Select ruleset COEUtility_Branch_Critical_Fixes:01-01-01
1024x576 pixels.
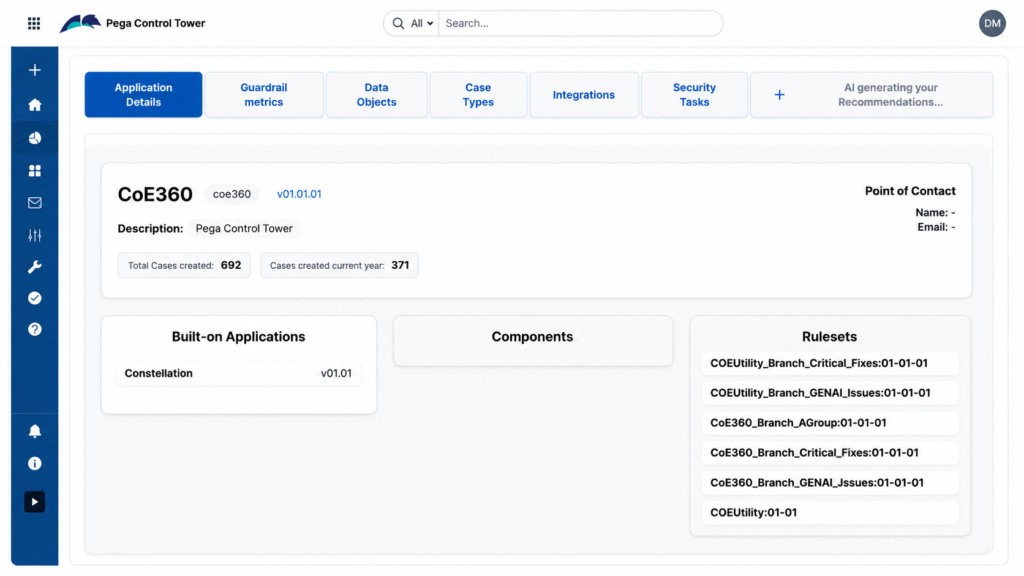830,363
